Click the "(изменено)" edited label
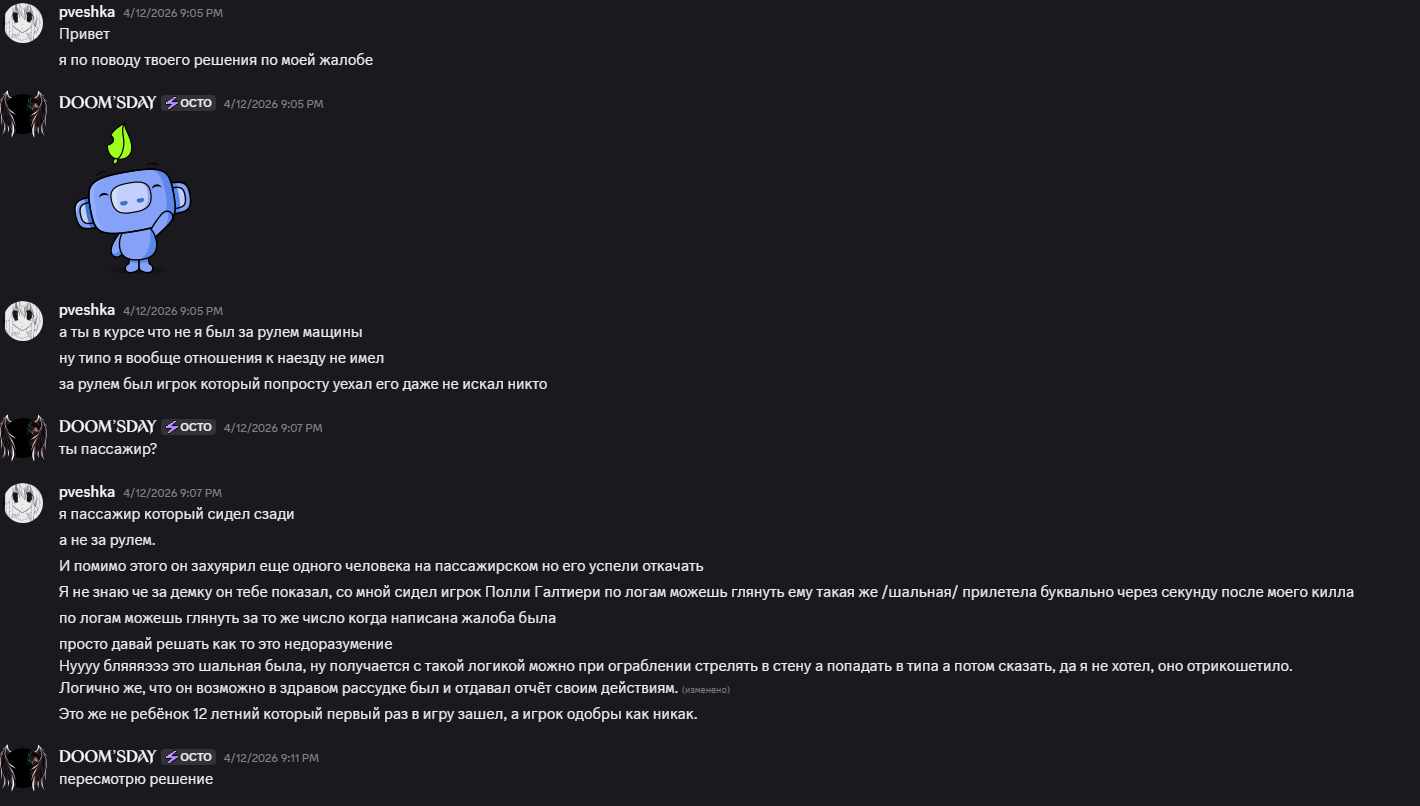Image resolution: width=1420 pixels, height=806 pixels. point(706,690)
